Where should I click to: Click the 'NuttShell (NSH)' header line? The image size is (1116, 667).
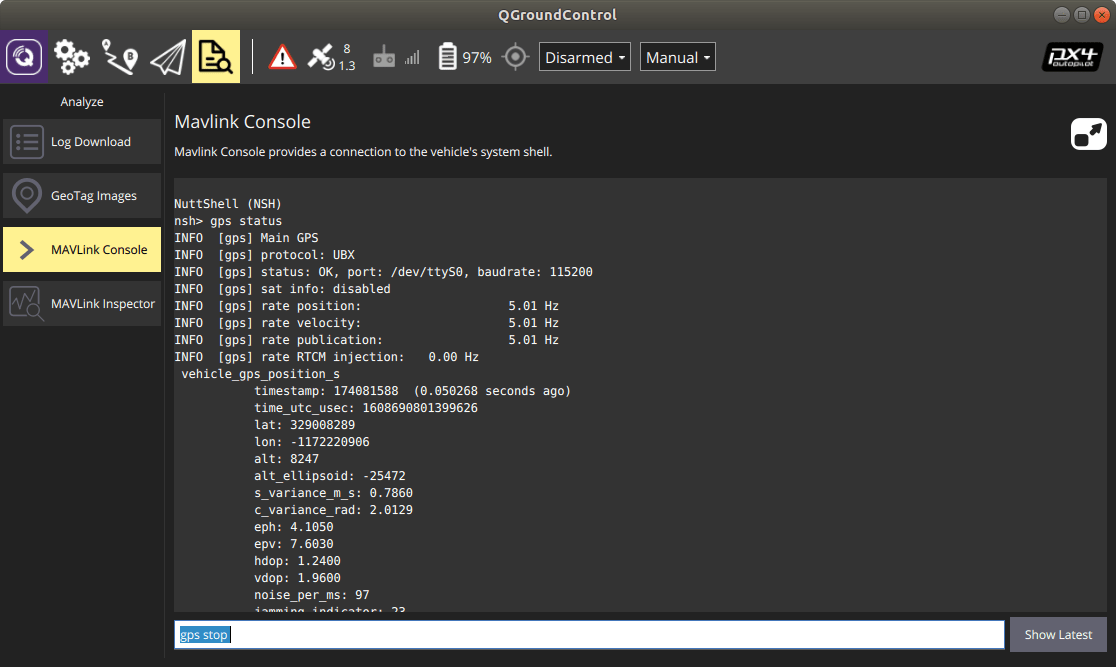tap(228, 204)
